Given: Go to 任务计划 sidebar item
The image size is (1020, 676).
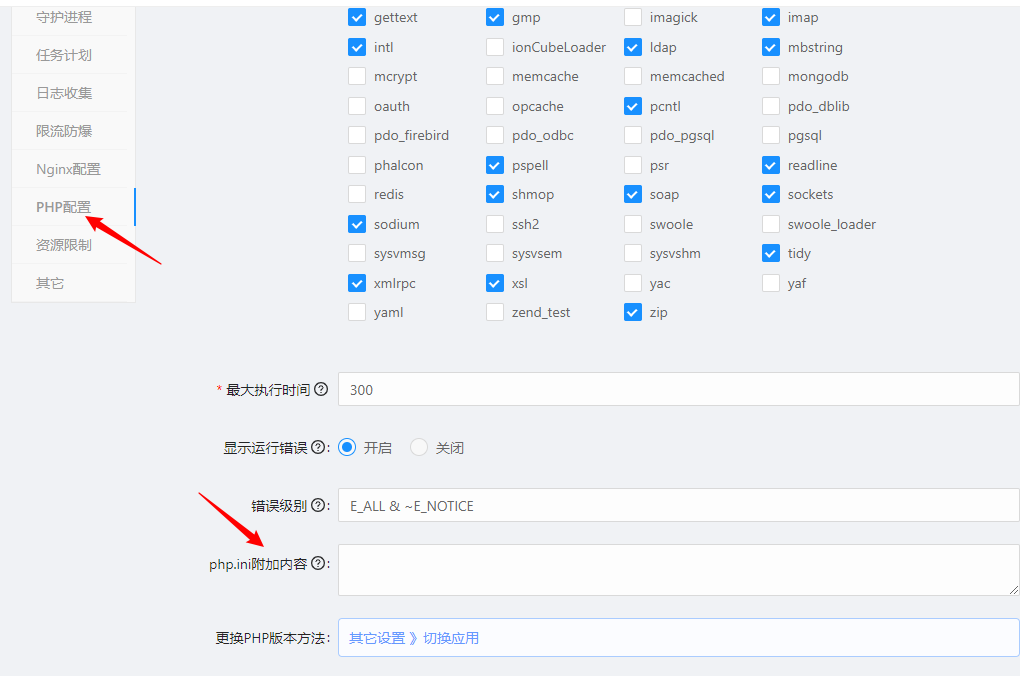Looking at the screenshot, I should 64,55.
